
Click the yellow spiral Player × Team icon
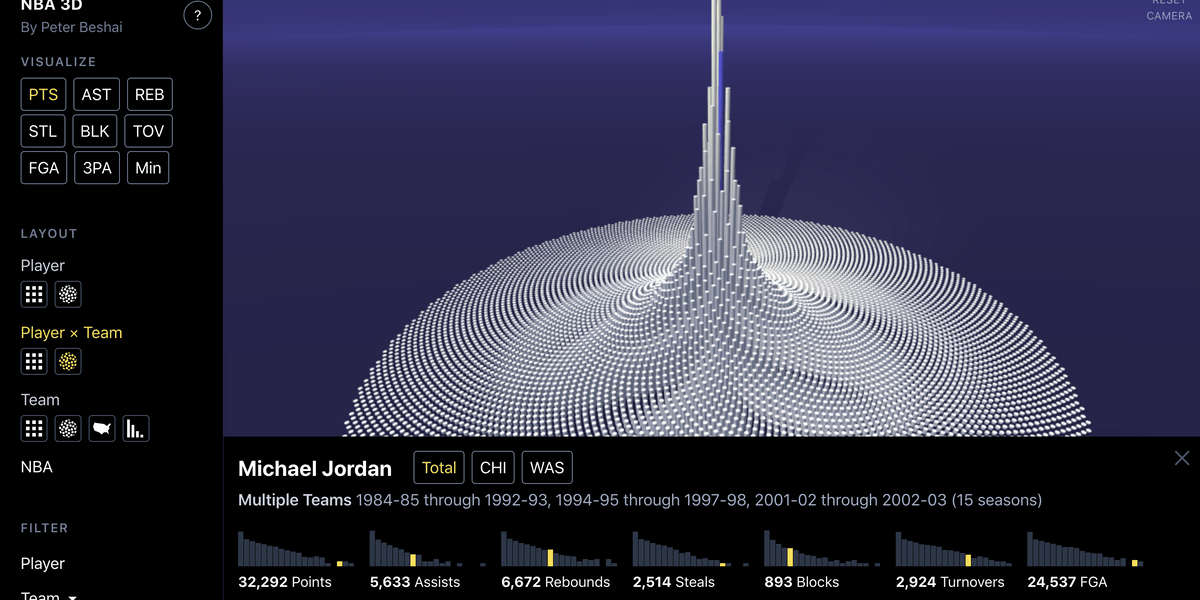[68, 361]
